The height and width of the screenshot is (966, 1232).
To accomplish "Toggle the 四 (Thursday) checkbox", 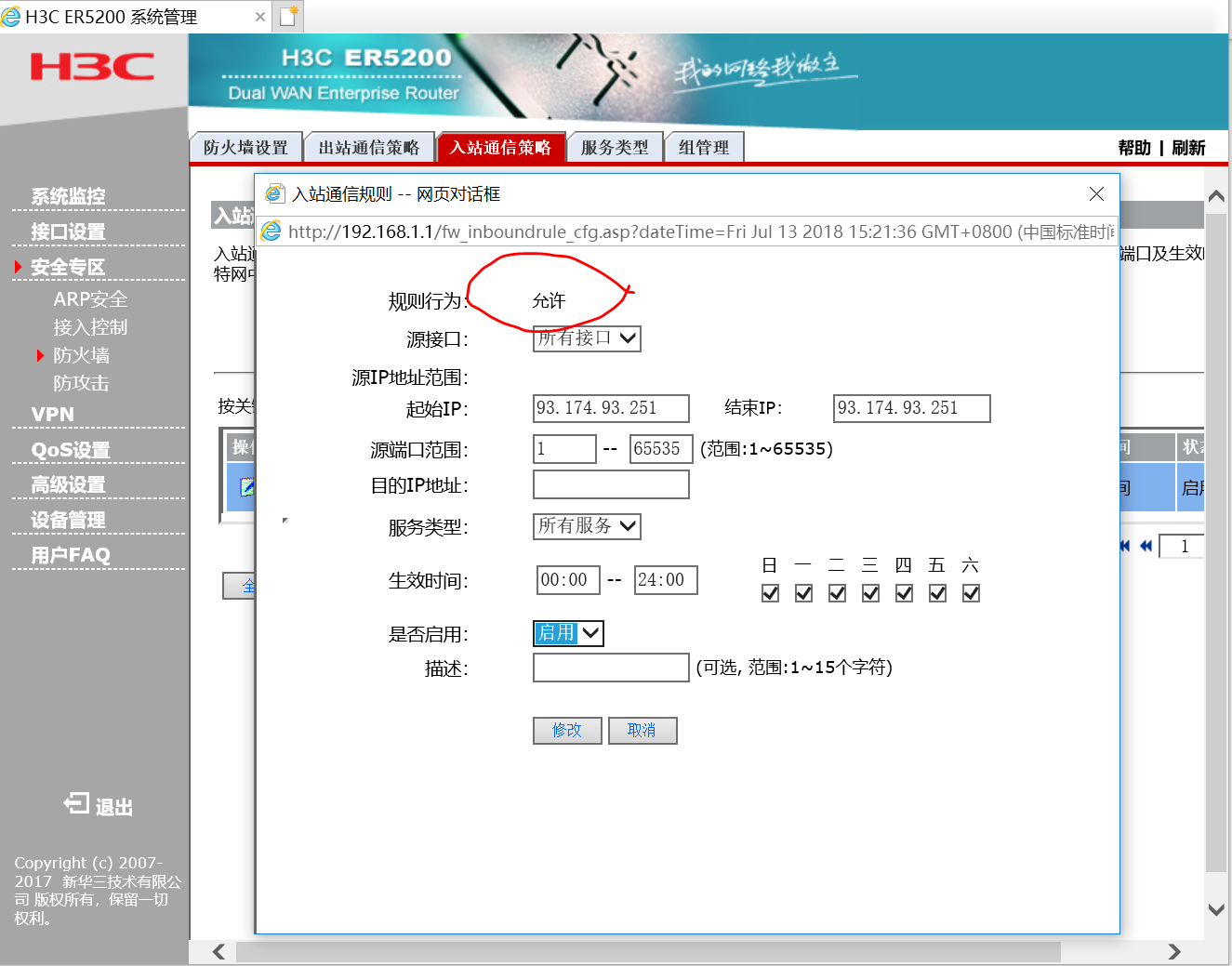I will click(x=904, y=593).
